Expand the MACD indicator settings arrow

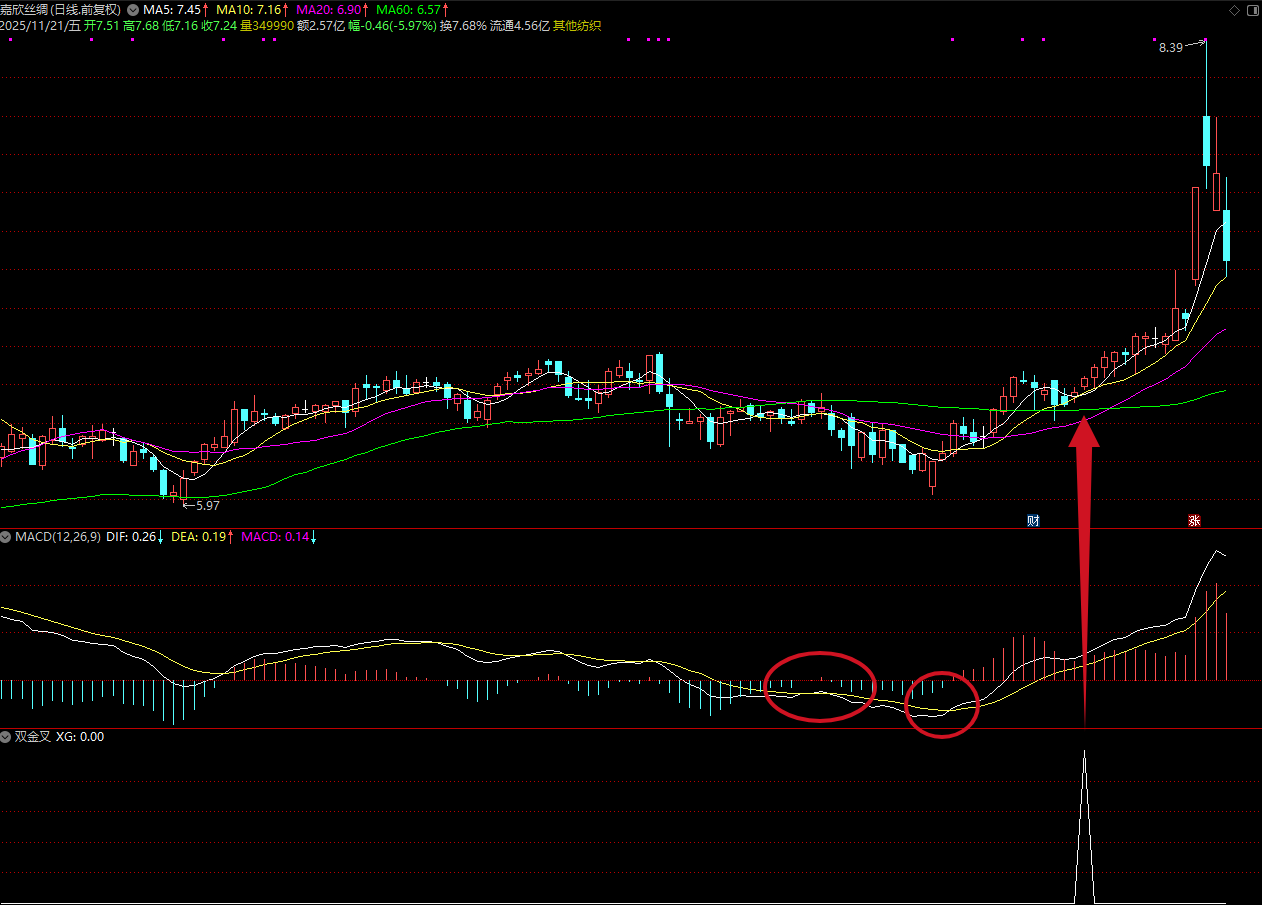7,537
